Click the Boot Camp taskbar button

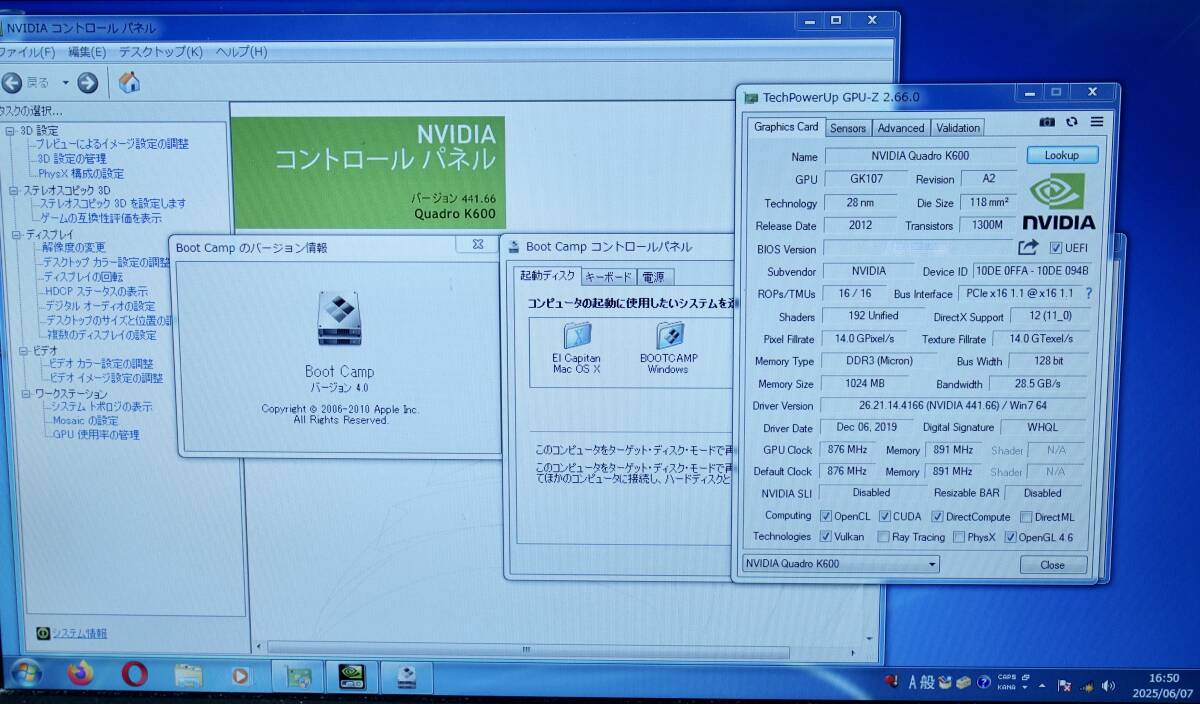pos(406,676)
